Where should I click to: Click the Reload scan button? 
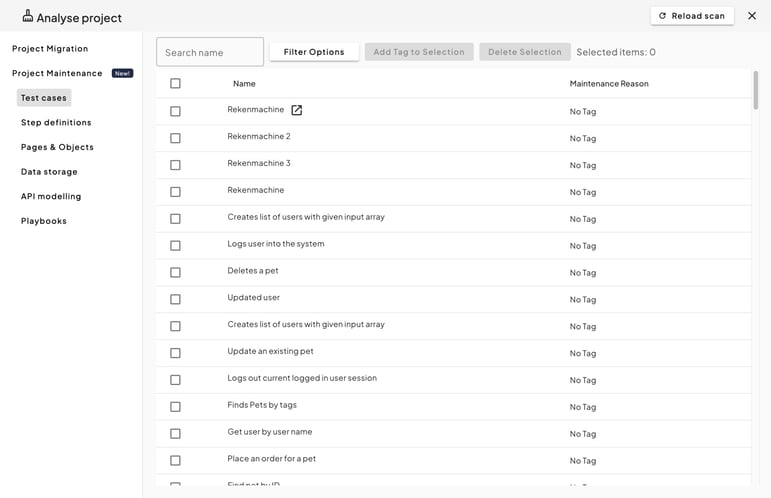pyautogui.click(x=692, y=16)
